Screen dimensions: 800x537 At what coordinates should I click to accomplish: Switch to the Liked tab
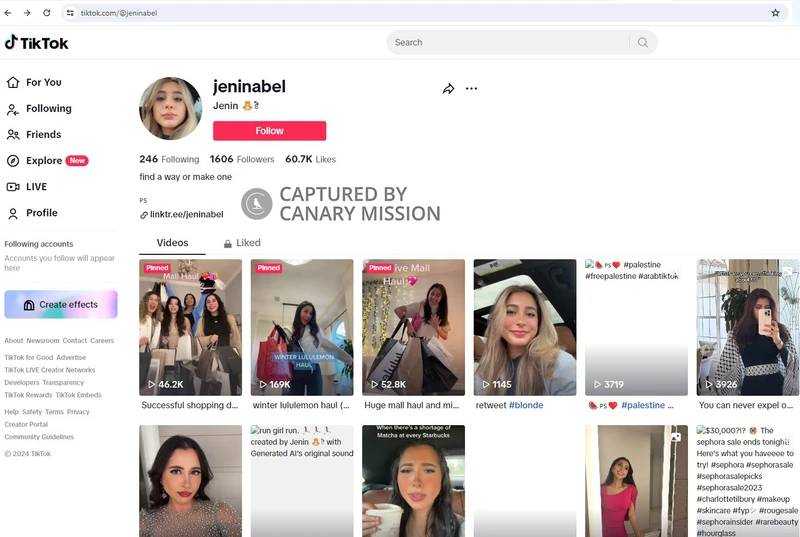[x=241, y=243]
